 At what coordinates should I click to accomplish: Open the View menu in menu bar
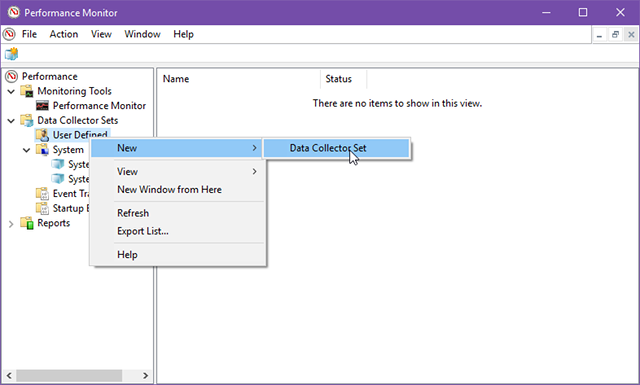point(101,34)
